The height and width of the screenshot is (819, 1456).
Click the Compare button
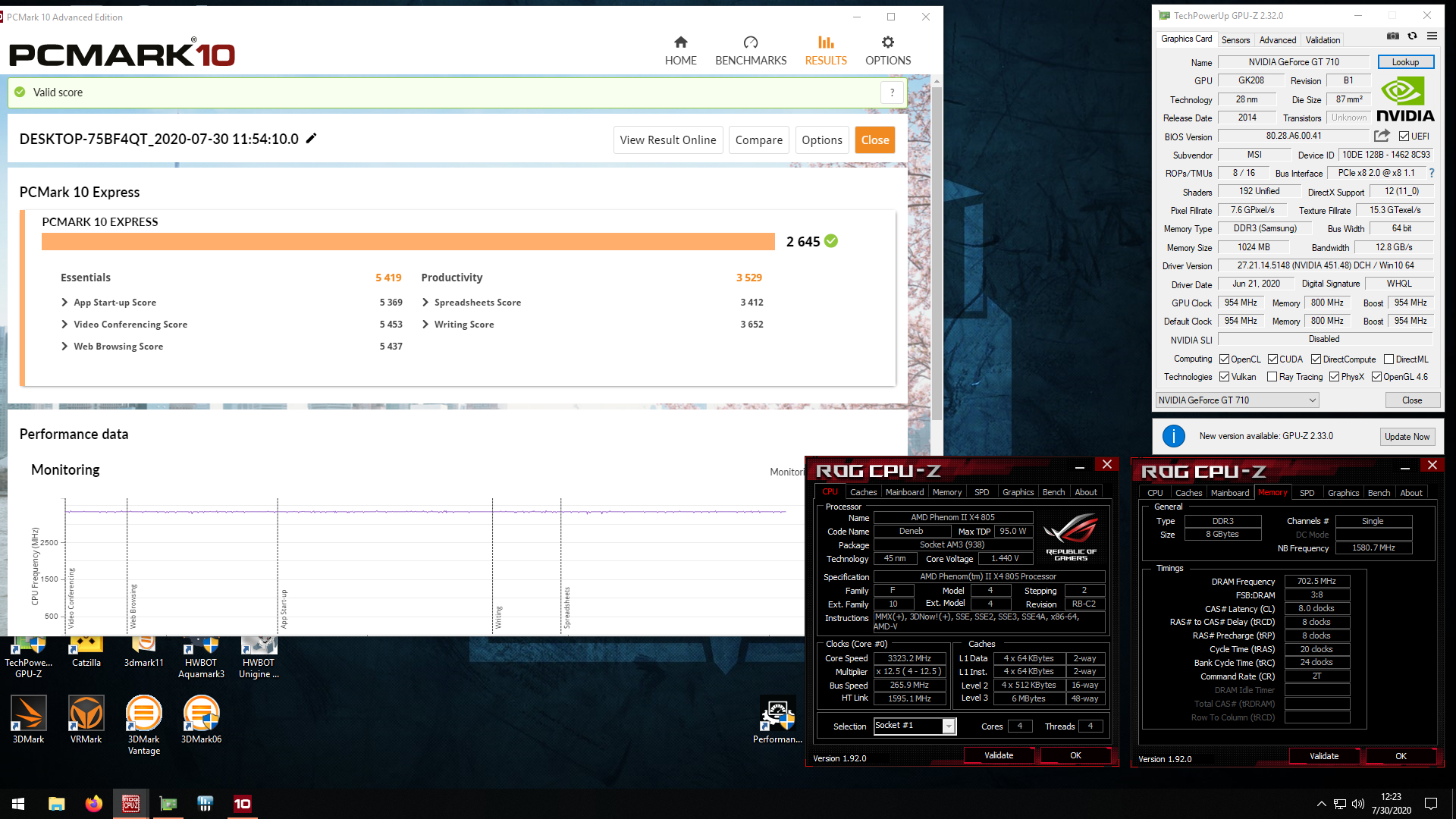pos(758,140)
